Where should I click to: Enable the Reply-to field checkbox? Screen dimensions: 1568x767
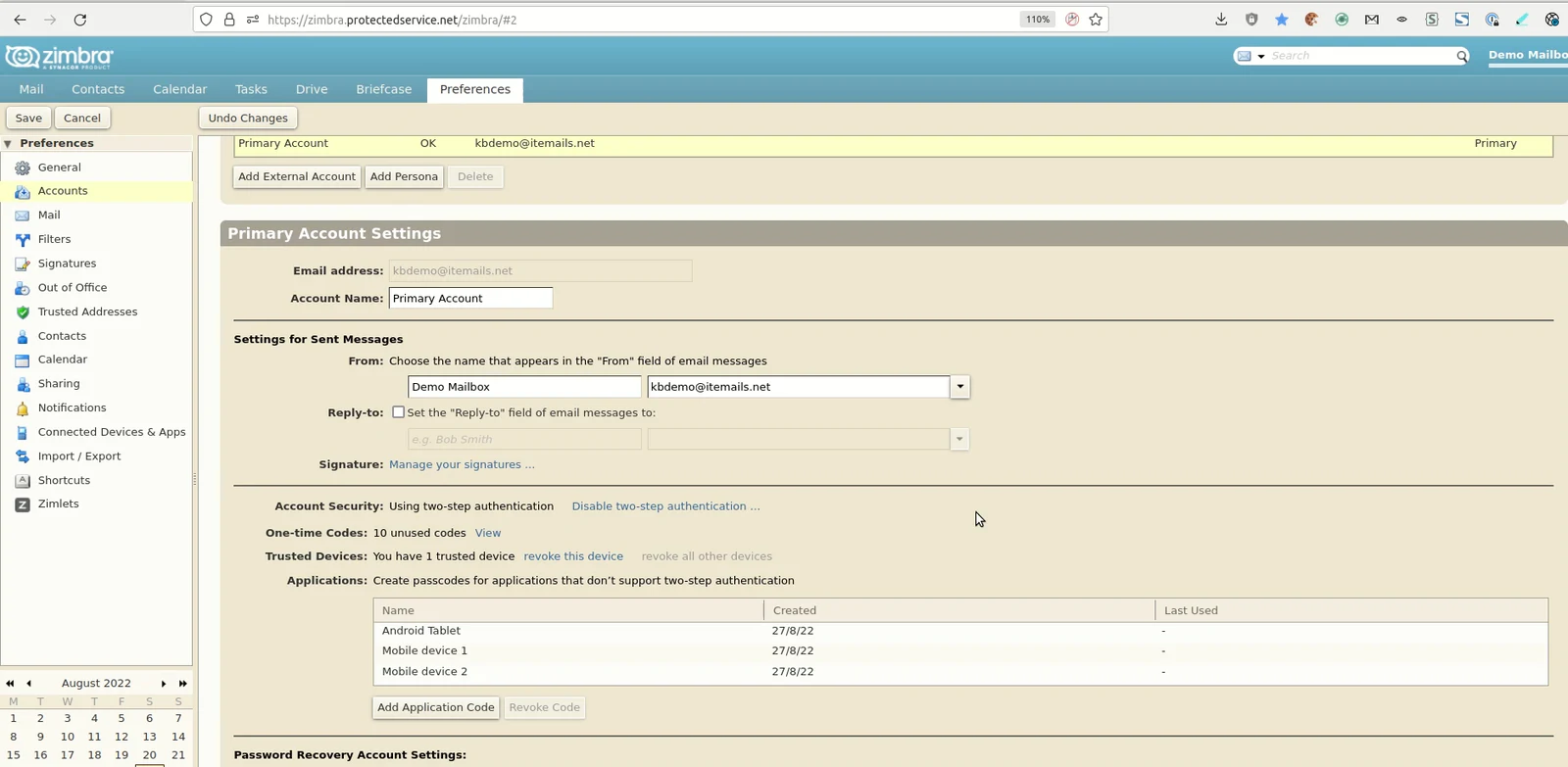click(x=398, y=412)
